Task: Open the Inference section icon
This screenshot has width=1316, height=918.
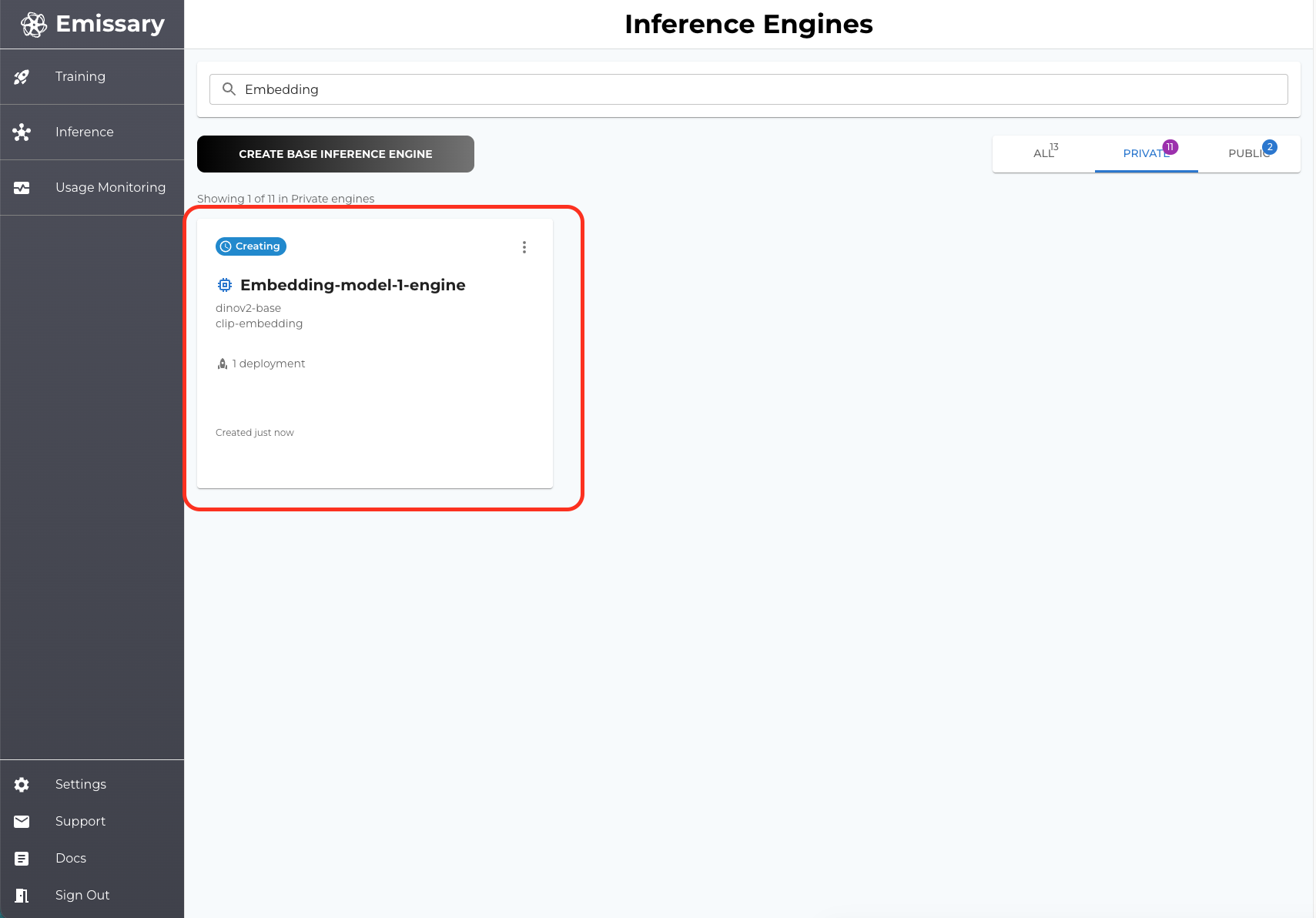Action: click(22, 132)
